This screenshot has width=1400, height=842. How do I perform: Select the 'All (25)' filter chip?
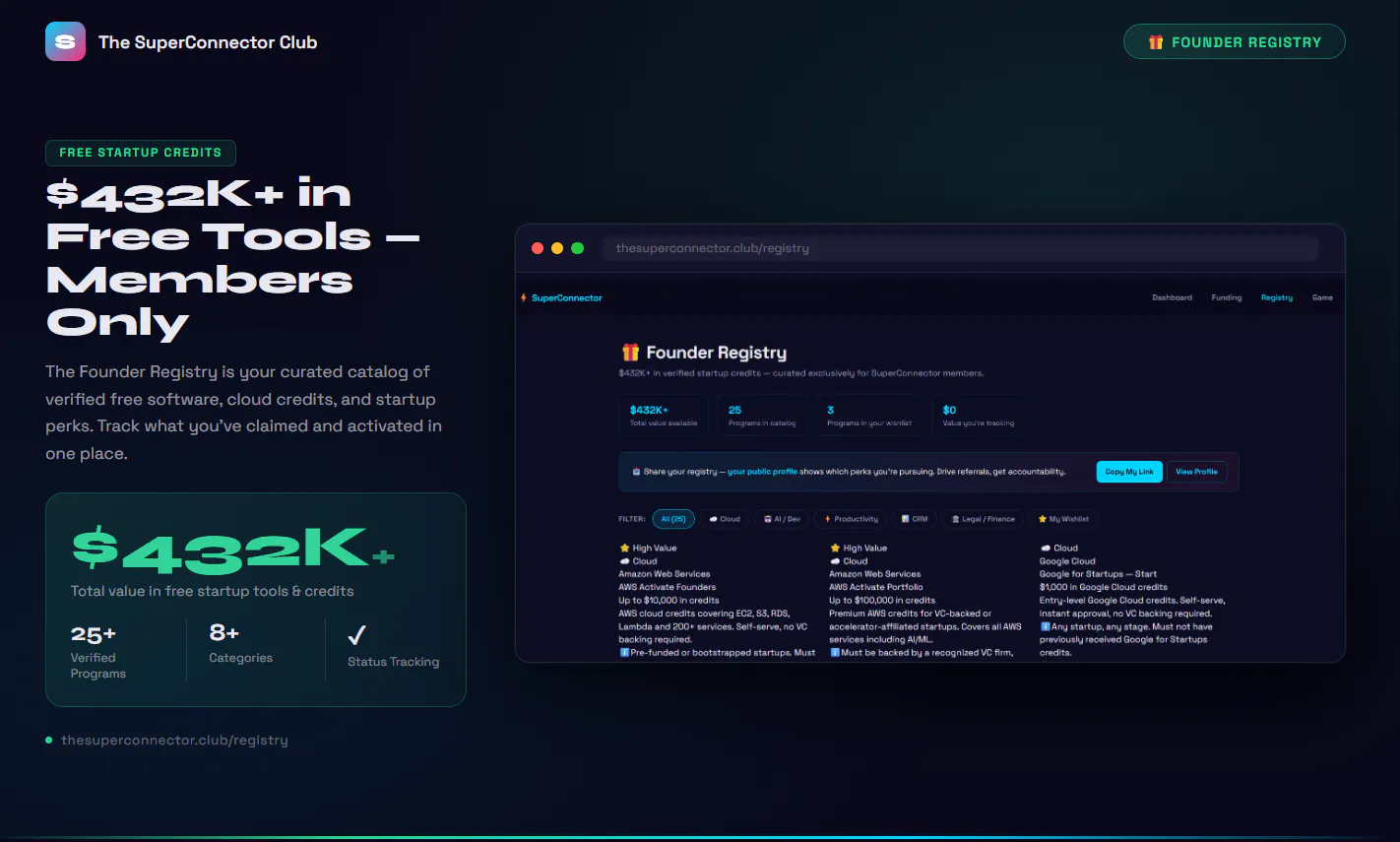(673, 519)
